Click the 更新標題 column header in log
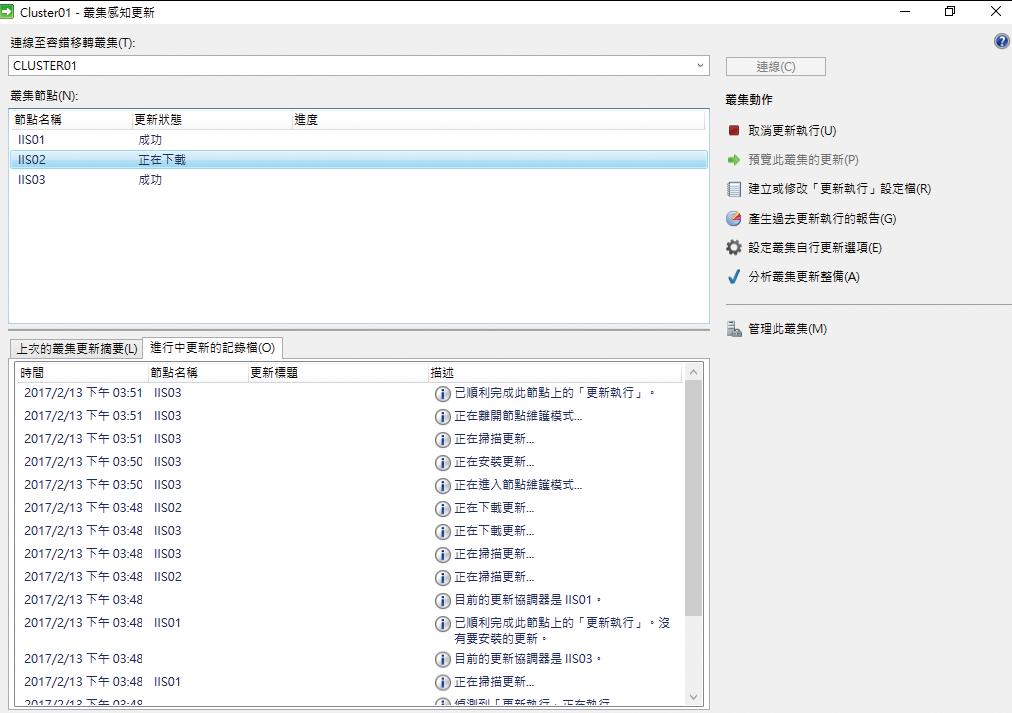The width and height of the screenshot is (1012, 713). coord(338,372)
